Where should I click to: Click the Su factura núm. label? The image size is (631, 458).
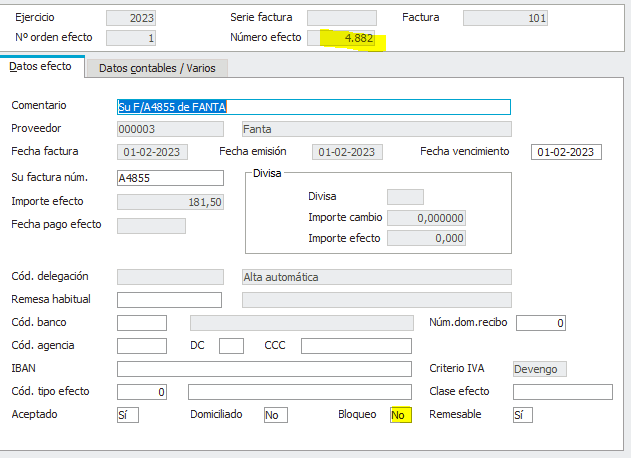pyautogui.click(x=49, y=177)
